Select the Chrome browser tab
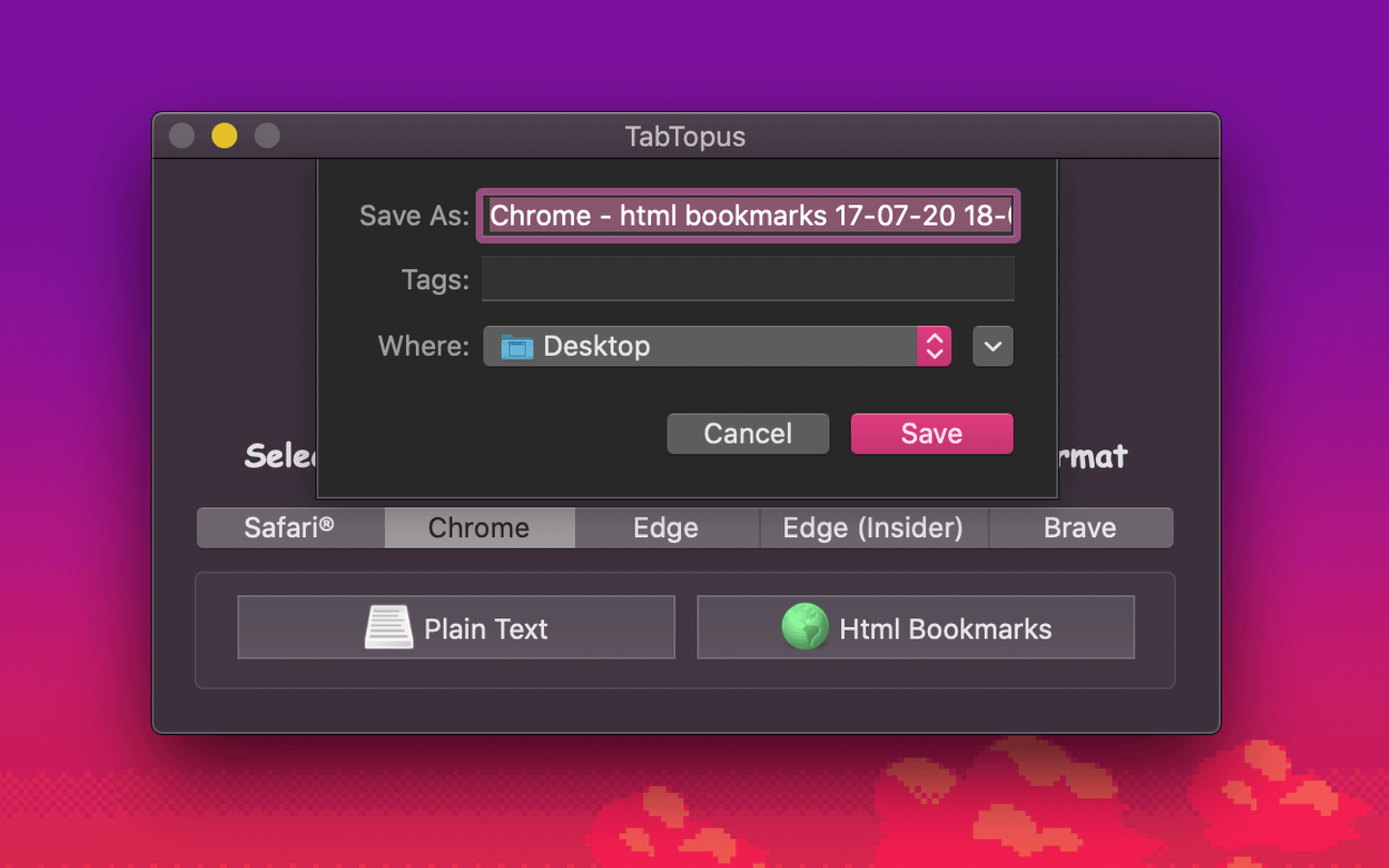 [x=479, y=529]
